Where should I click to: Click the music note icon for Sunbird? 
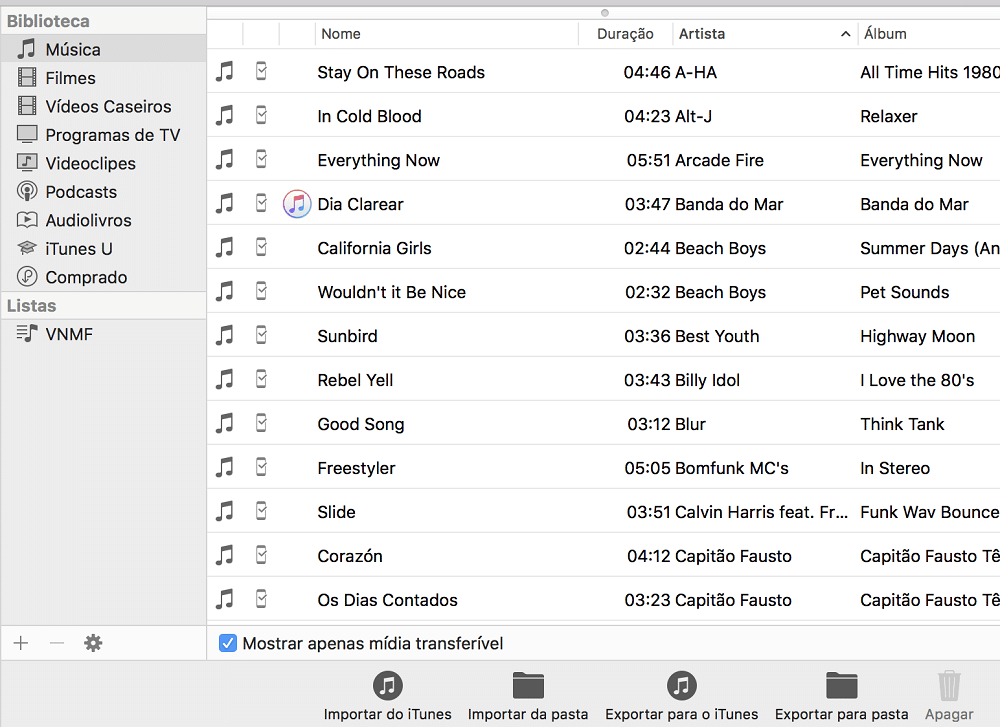224,335
